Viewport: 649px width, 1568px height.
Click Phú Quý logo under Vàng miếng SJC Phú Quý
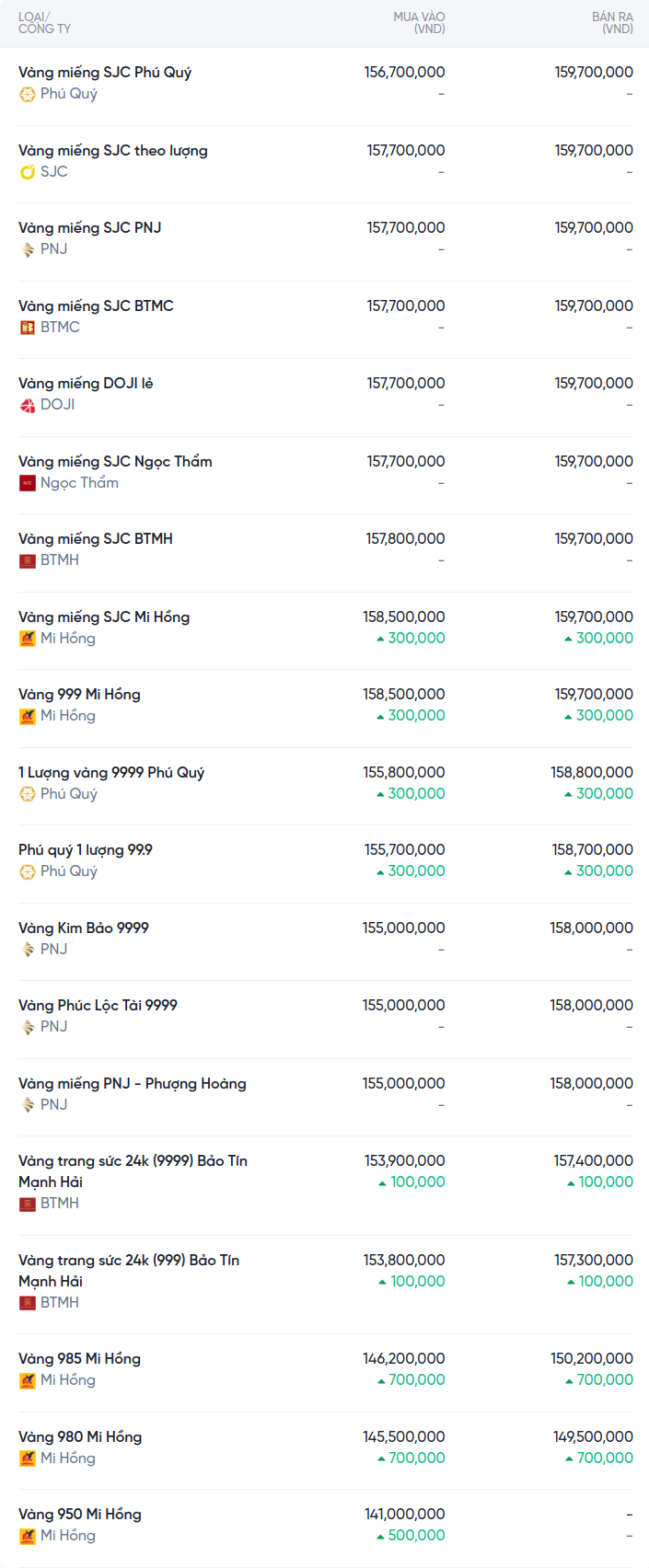(x=28, y=94)
